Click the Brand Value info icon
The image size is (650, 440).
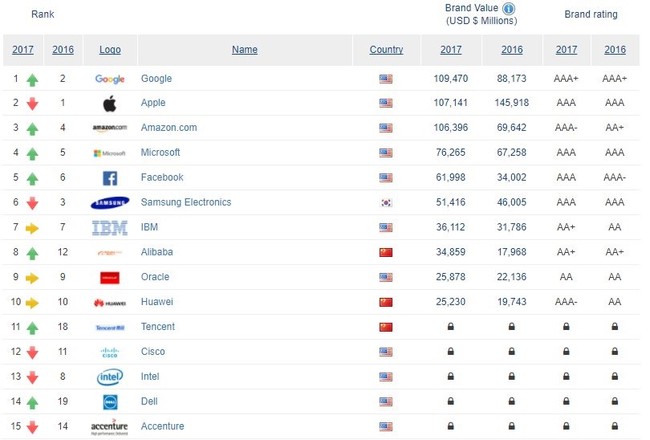click(x=509, y=8)
